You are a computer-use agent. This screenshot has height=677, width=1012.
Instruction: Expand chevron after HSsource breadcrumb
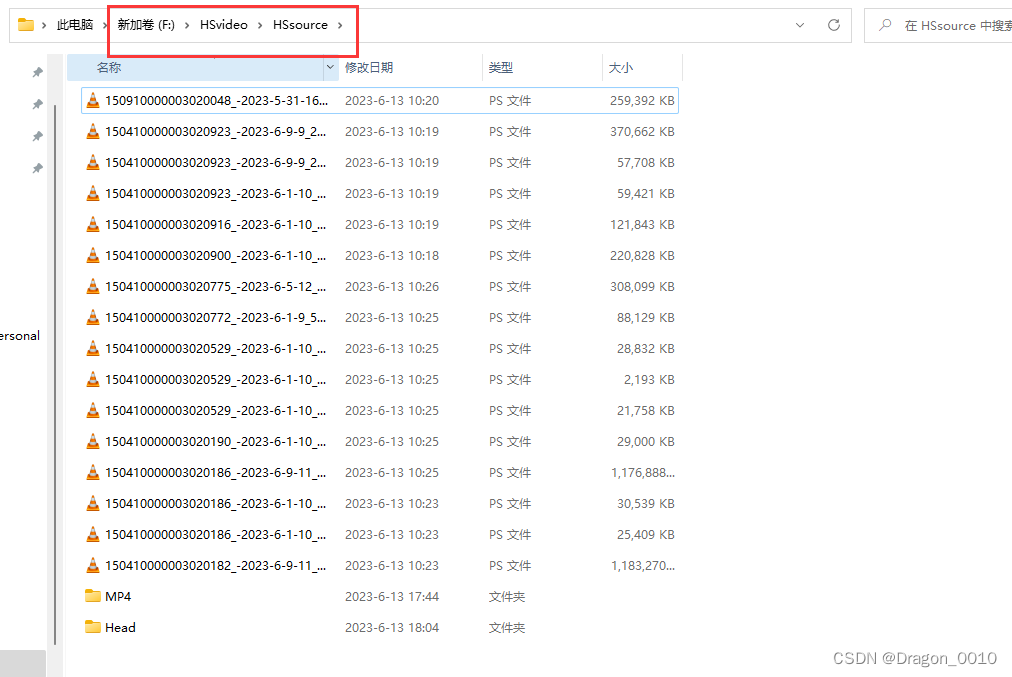[340, 25]
